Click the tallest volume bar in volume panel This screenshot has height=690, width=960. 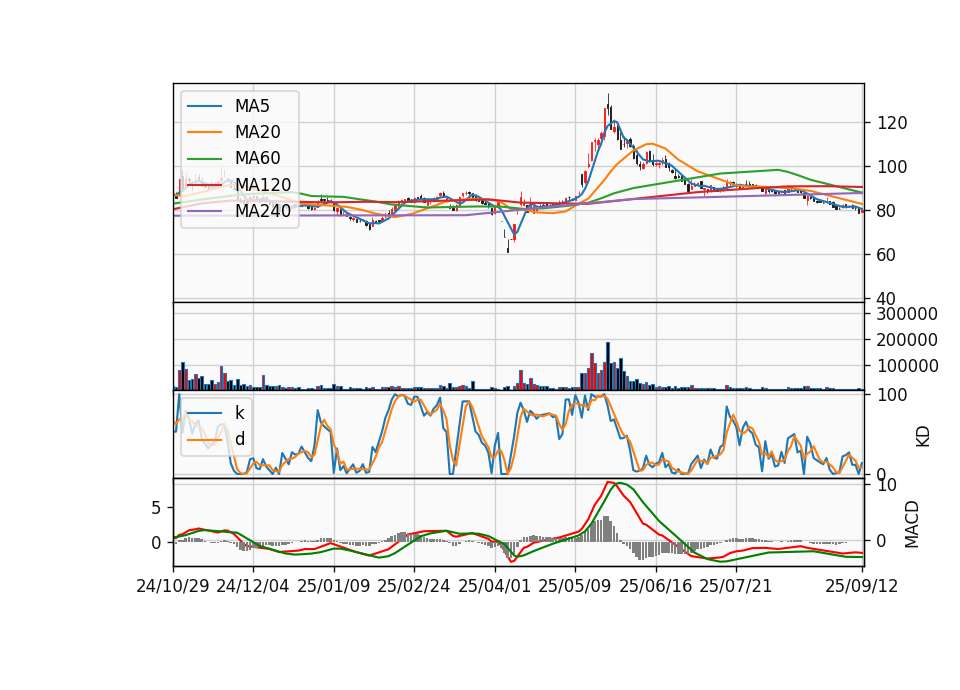pos(608,366)
